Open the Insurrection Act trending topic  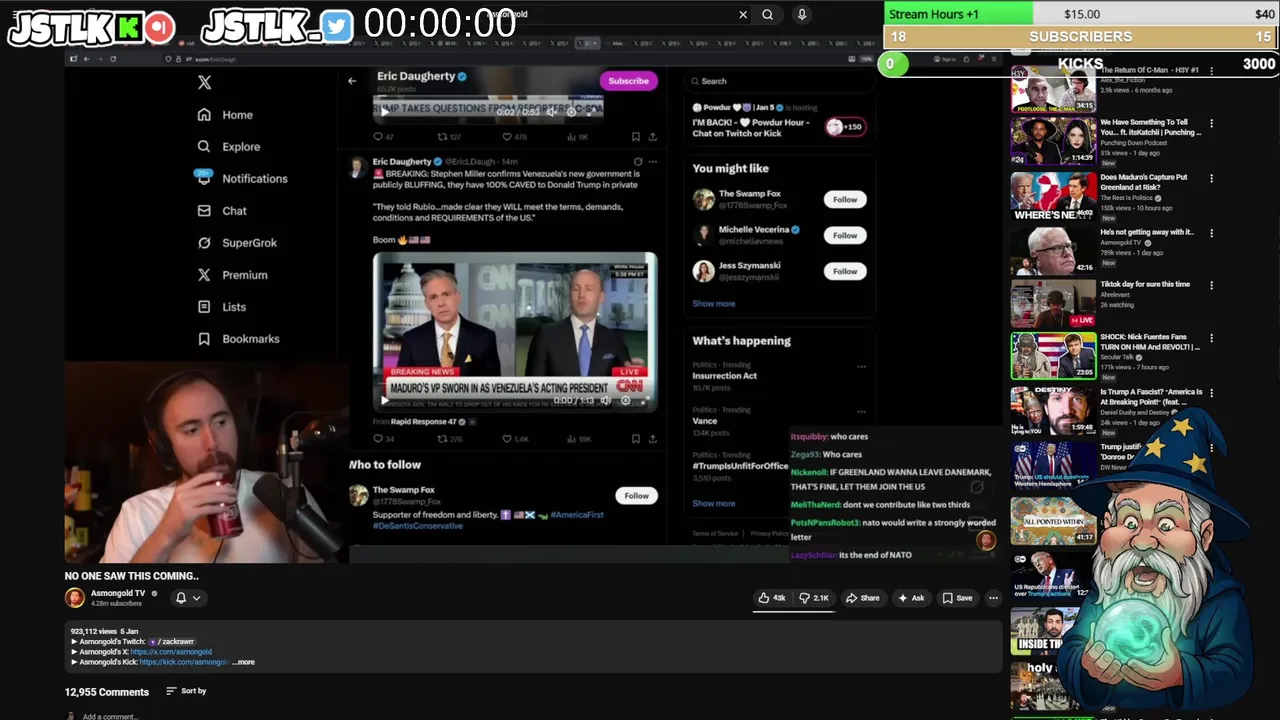(725, 375)
